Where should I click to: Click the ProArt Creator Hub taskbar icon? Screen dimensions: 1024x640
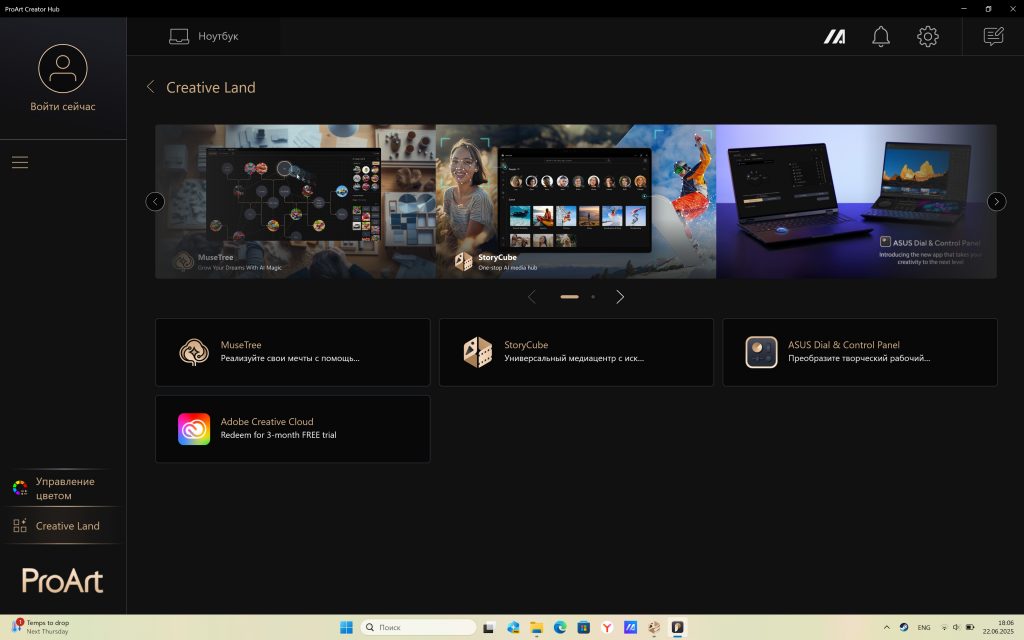677,628
